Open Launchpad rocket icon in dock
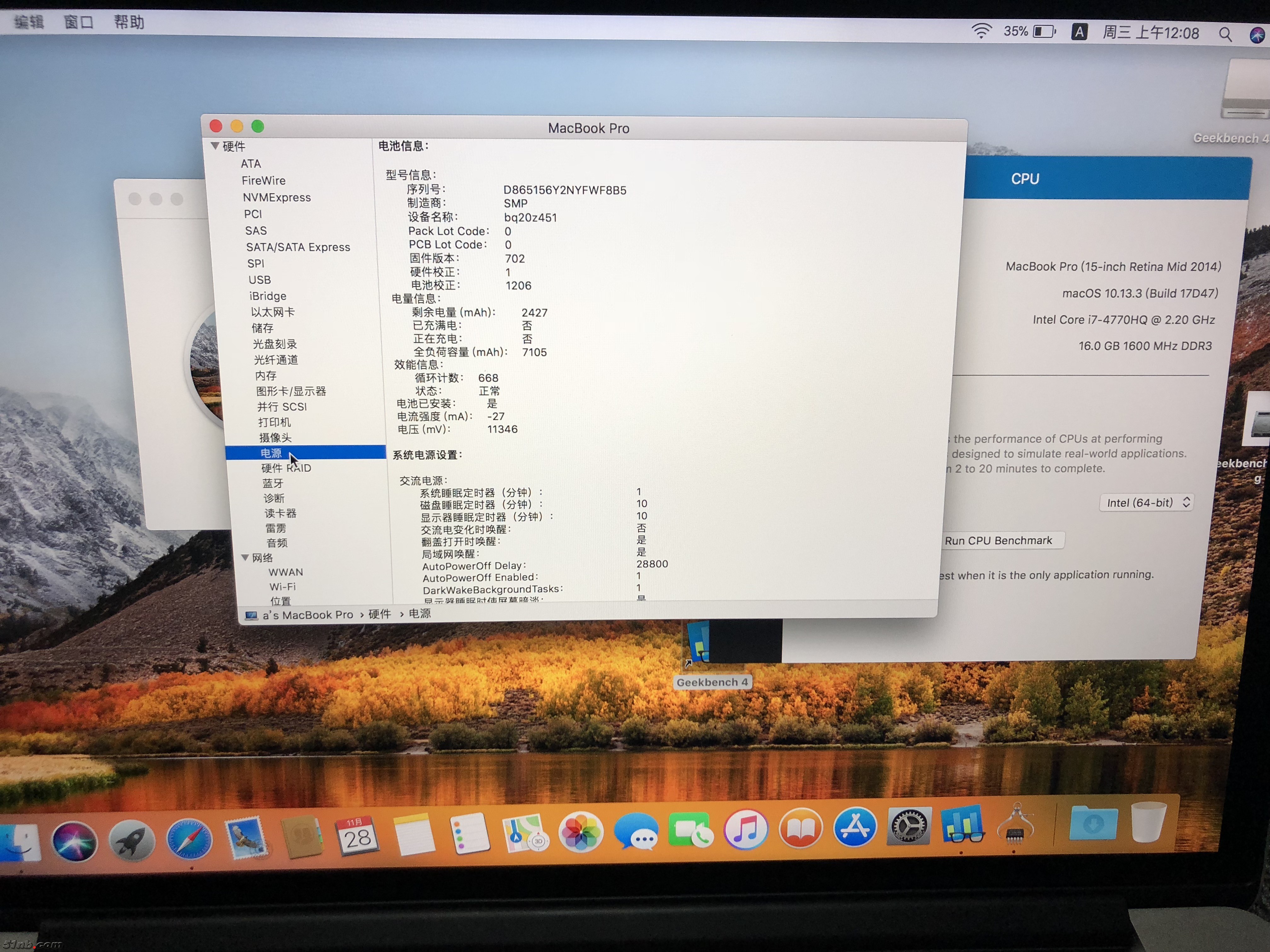The height and width of the screenshot is (952, 1270). pos(132,841)
